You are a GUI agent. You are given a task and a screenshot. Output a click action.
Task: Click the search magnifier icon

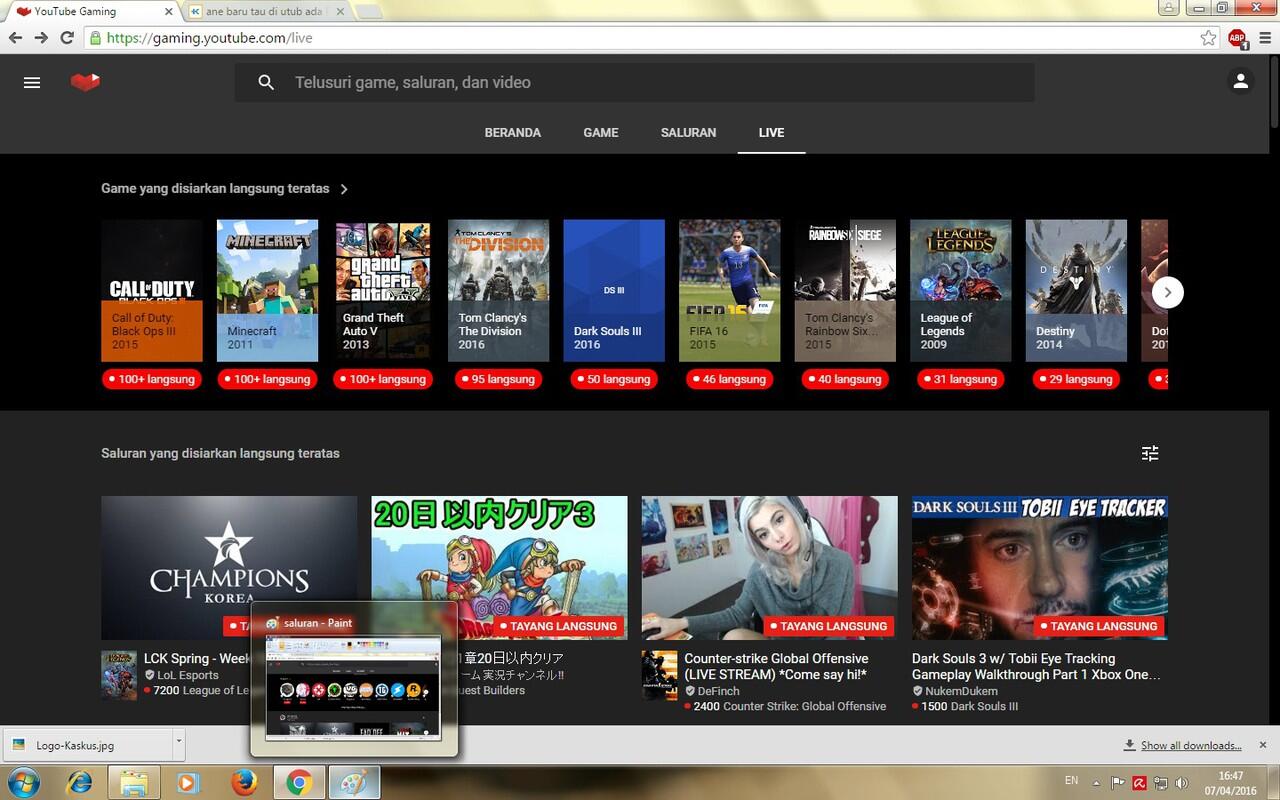click(x=266, y=82)
